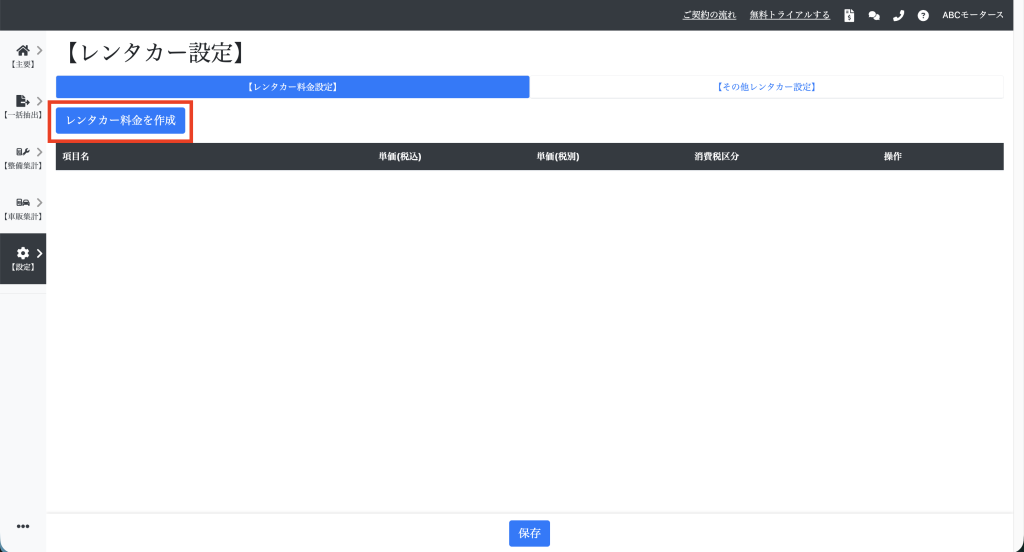
Task: Click the 車販集計 car icon
Action: (x=23, y=203)
